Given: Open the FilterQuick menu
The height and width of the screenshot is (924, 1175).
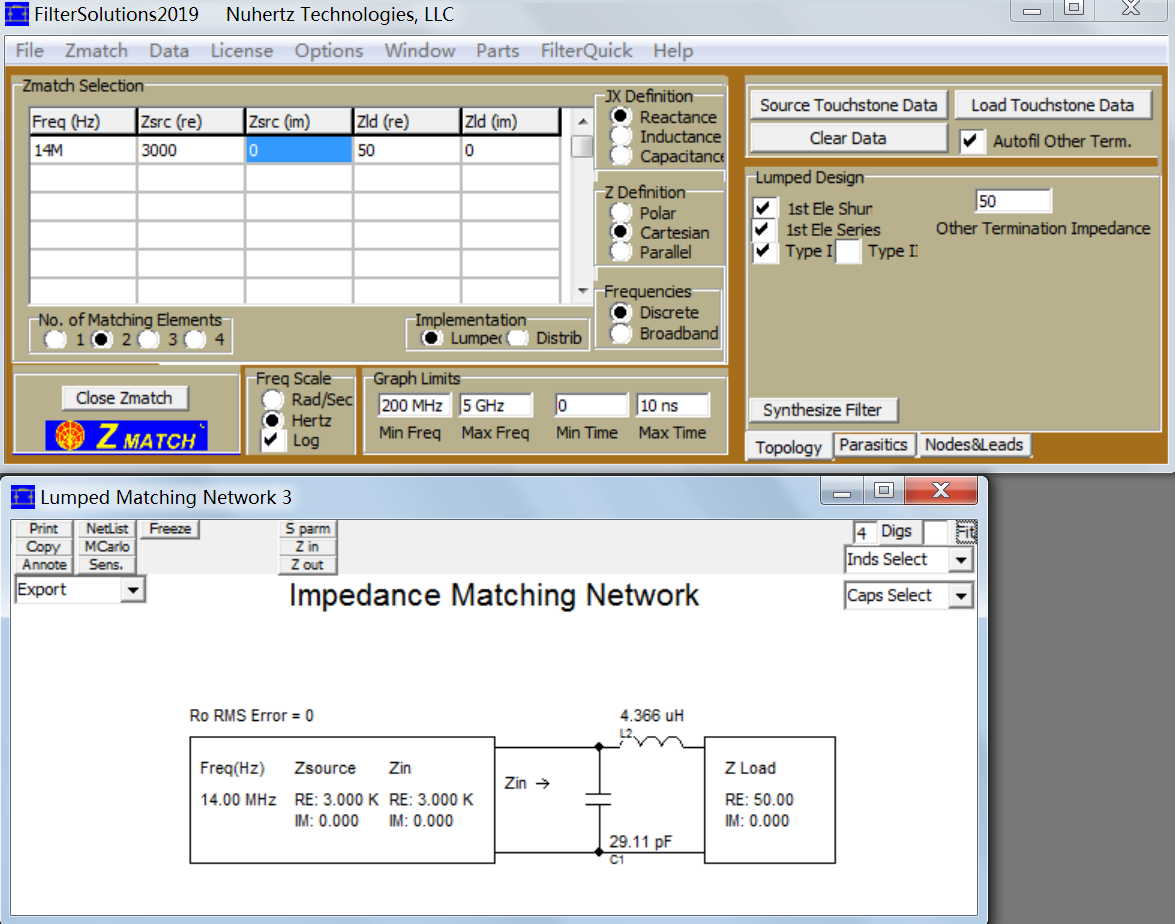Looking at the screenshot, I should tap(586, 51).
